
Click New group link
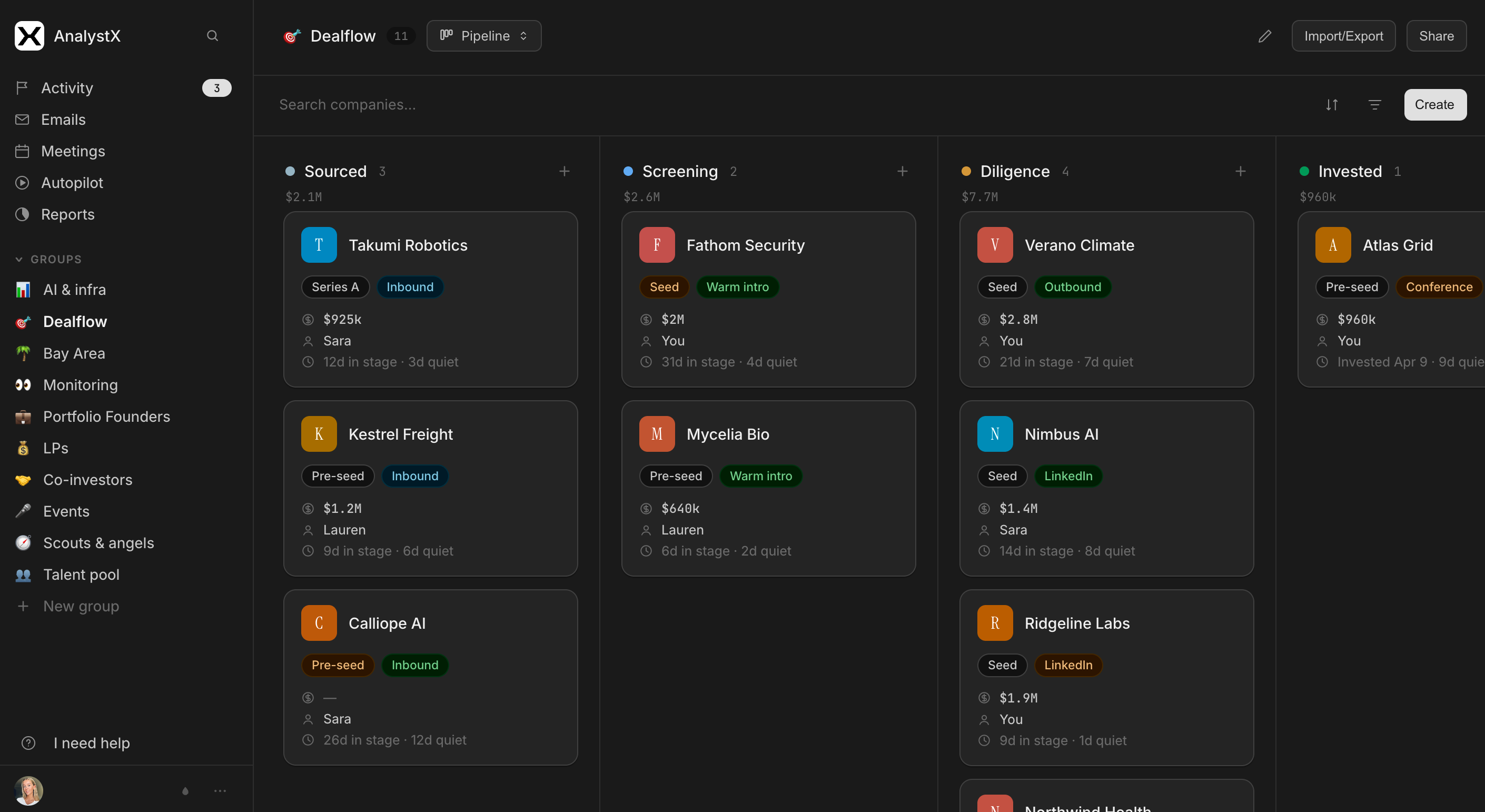point(81,606)
